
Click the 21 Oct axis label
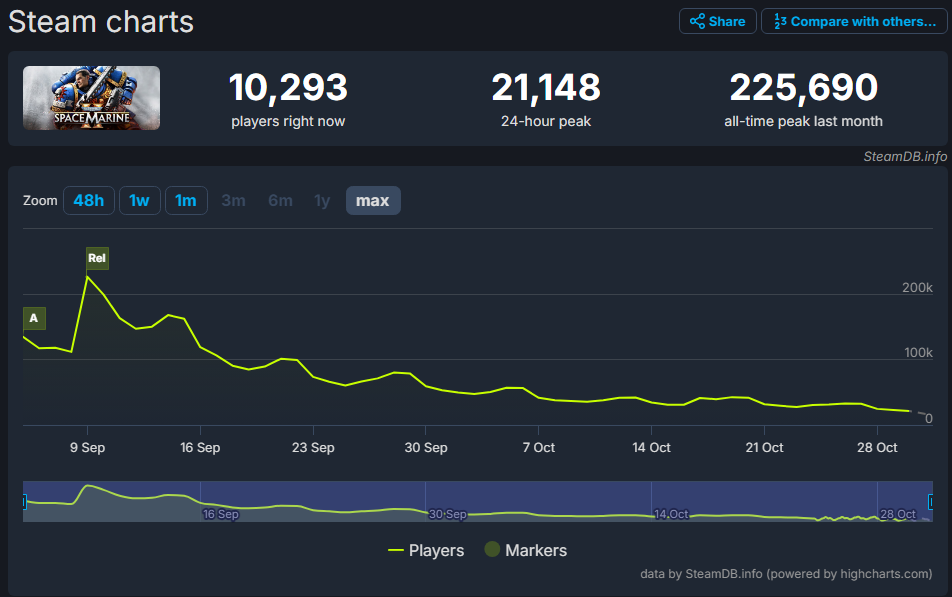(764, 448)
